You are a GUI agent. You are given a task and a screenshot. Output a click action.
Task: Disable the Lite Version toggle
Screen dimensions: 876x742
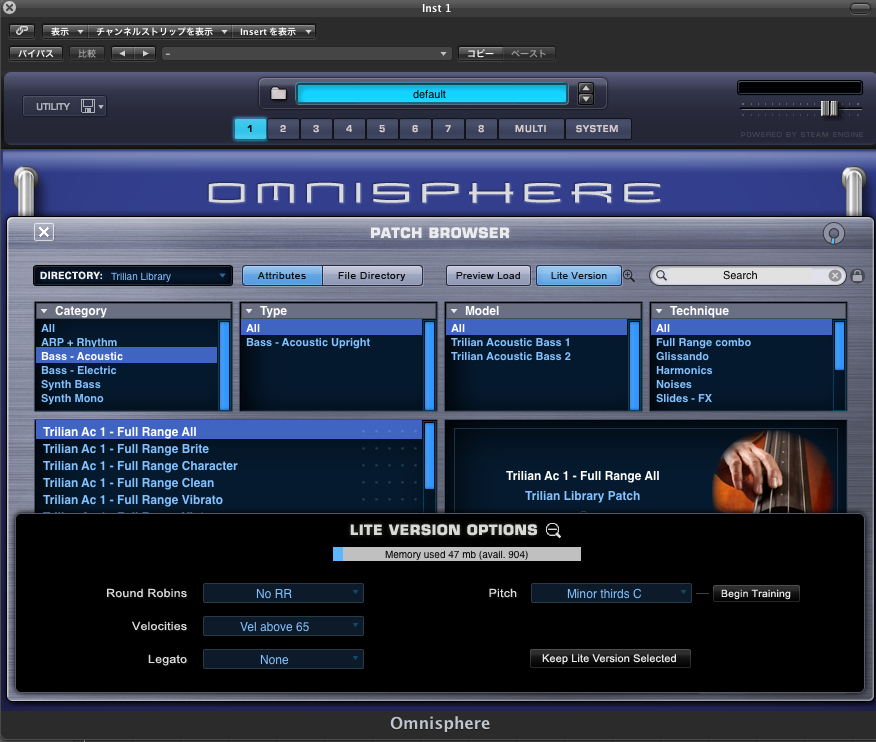(x=579, y=275)
